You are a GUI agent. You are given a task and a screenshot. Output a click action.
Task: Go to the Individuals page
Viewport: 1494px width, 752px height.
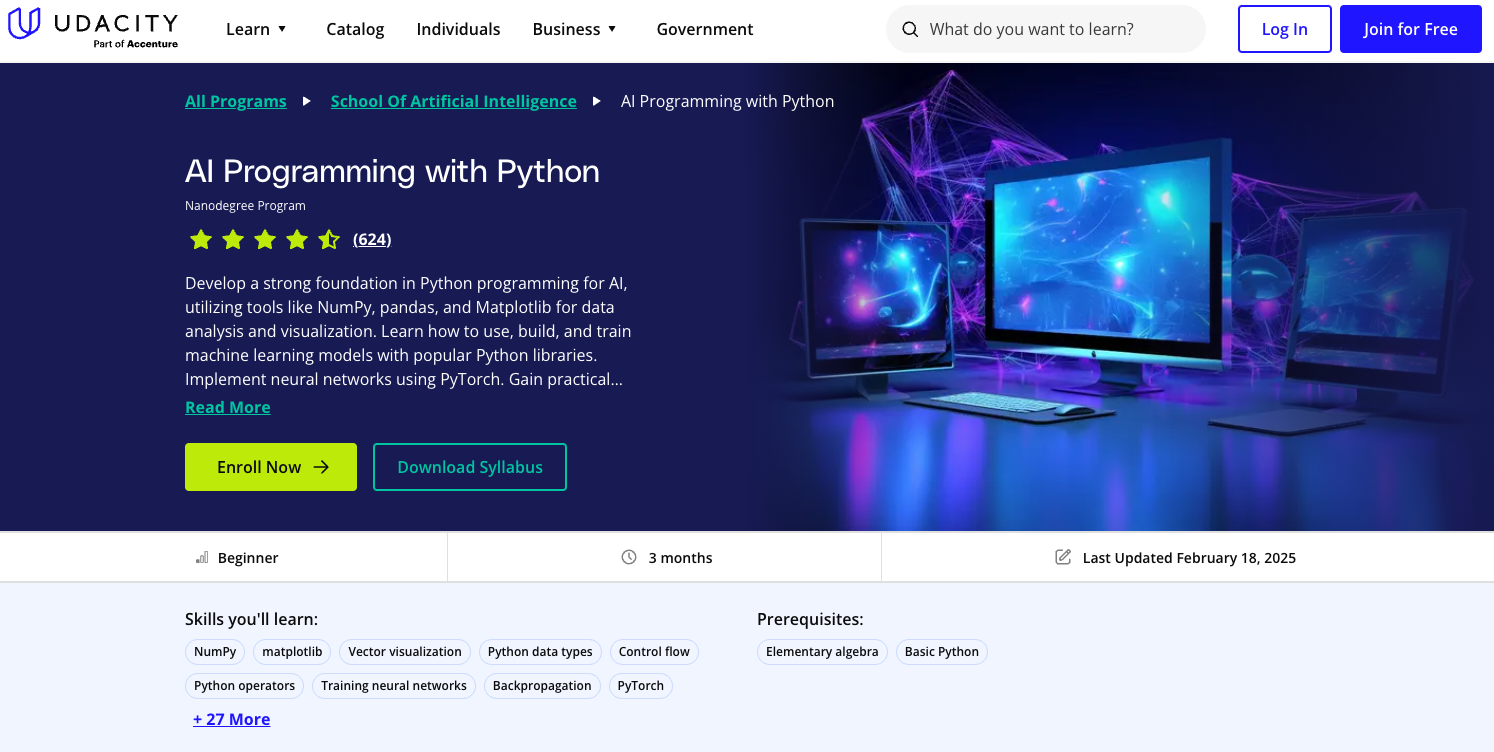(458, 29)
